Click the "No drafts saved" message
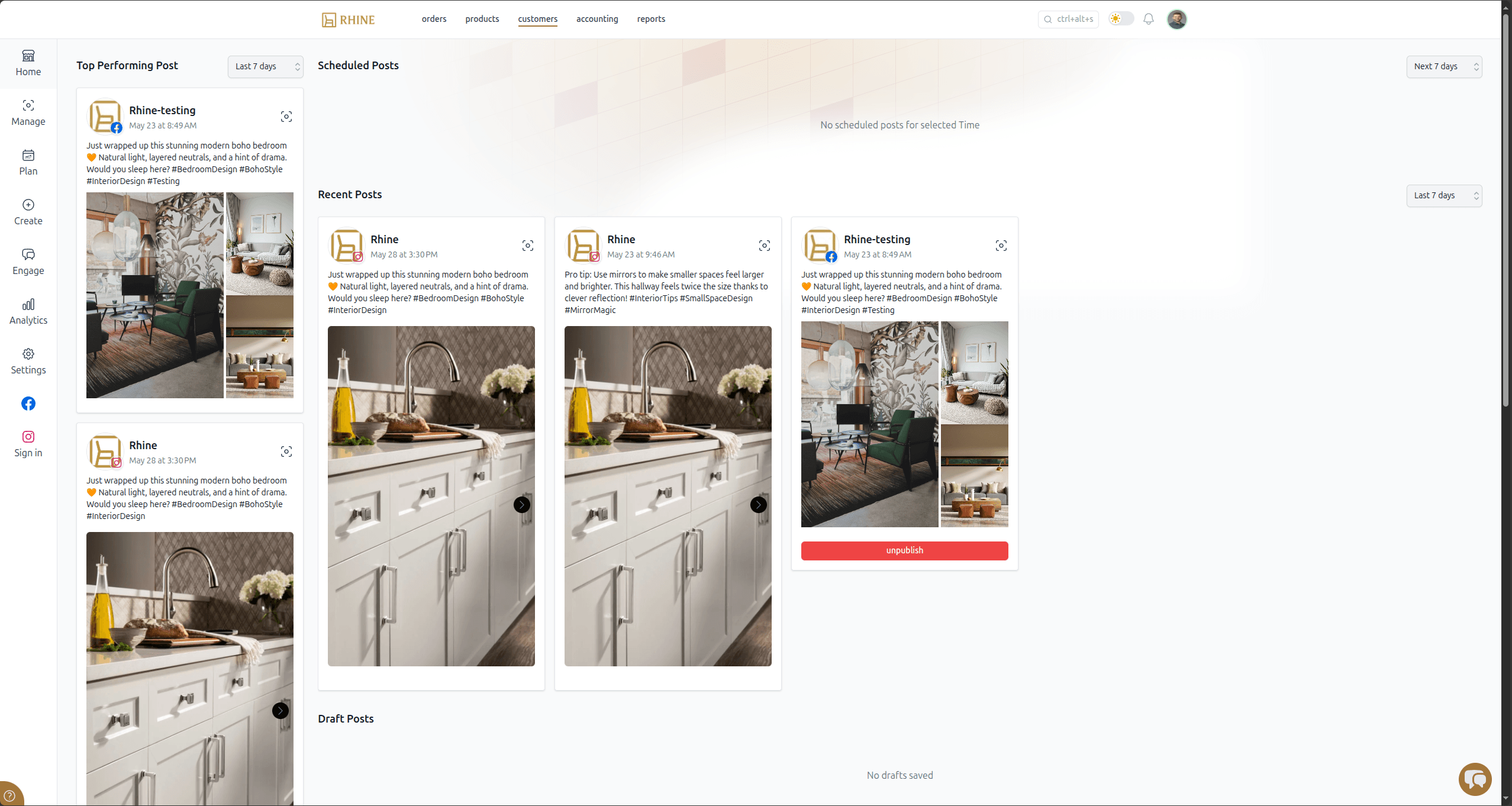 (900, 775)
